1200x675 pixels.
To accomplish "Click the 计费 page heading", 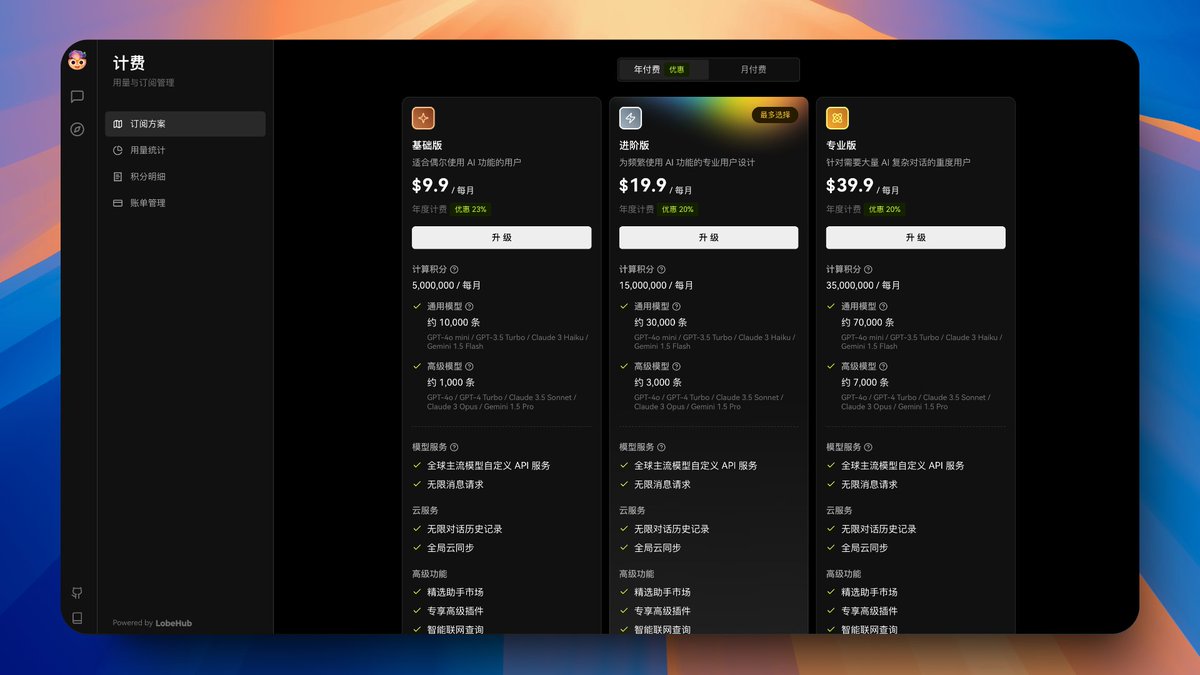I will (129, 63).
